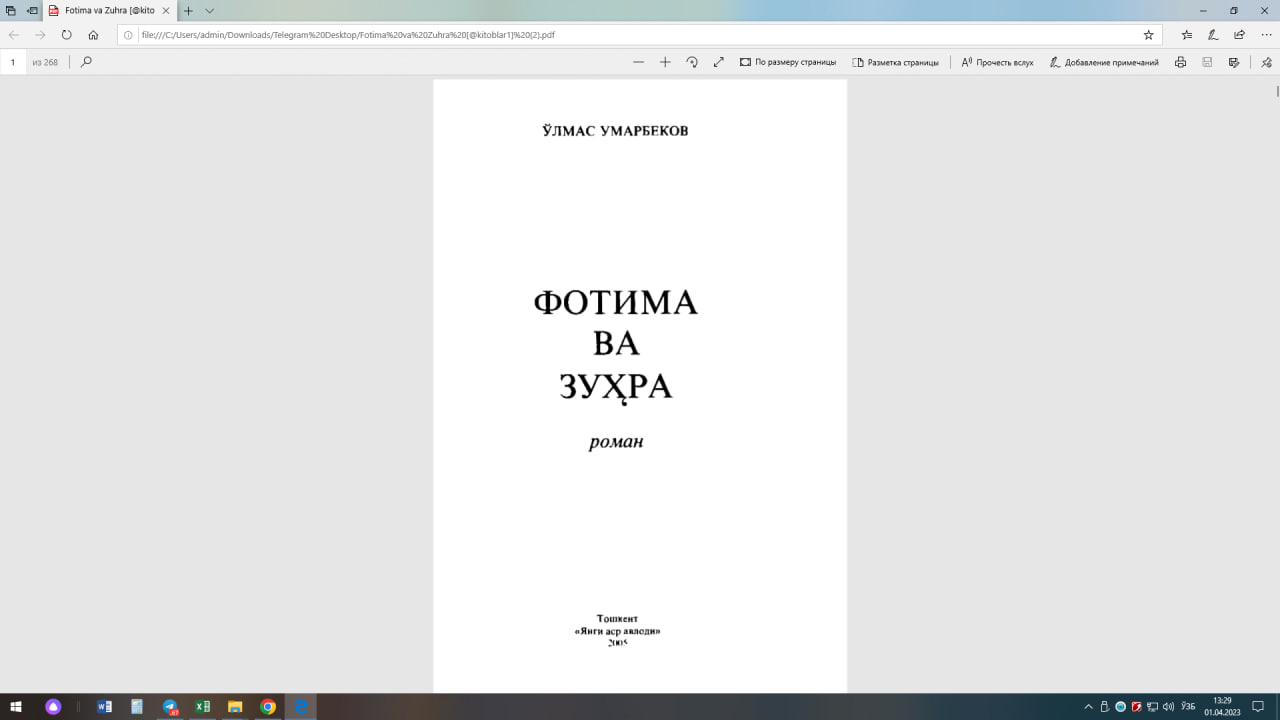Add this page to favorites star
1280x720 pixels.
(x=1148, y=35)
